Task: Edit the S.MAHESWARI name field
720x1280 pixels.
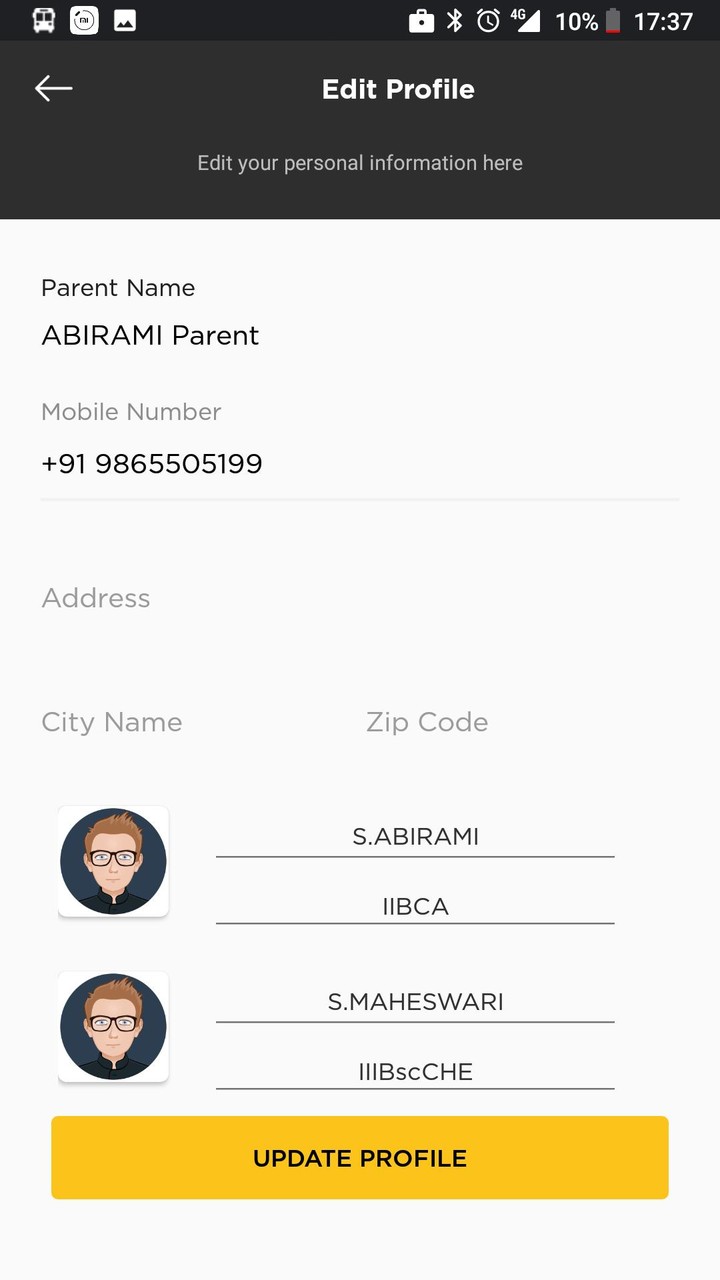Action: coord(415,1001)
